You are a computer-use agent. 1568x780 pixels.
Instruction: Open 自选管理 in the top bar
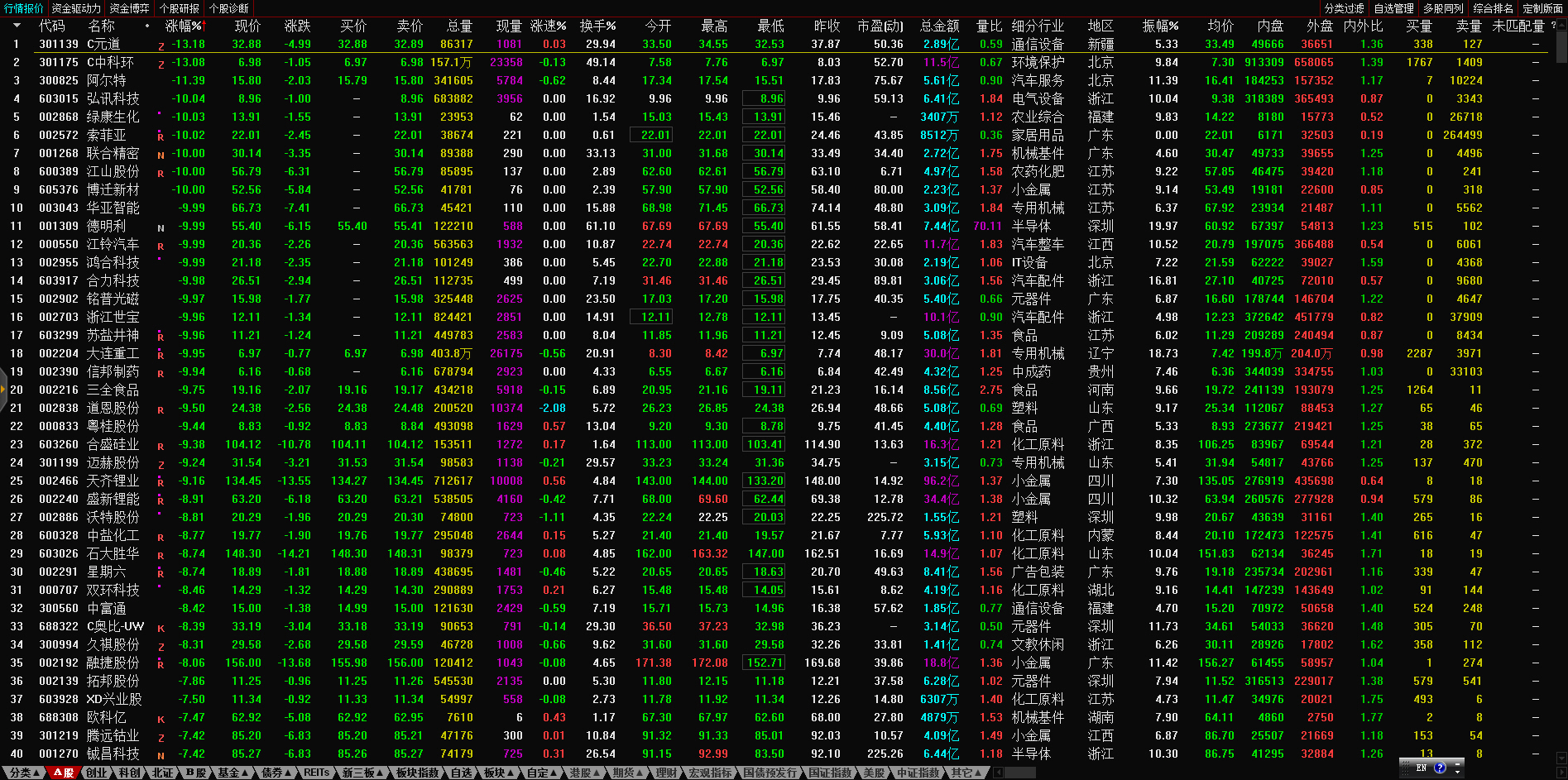[1393, 8]
